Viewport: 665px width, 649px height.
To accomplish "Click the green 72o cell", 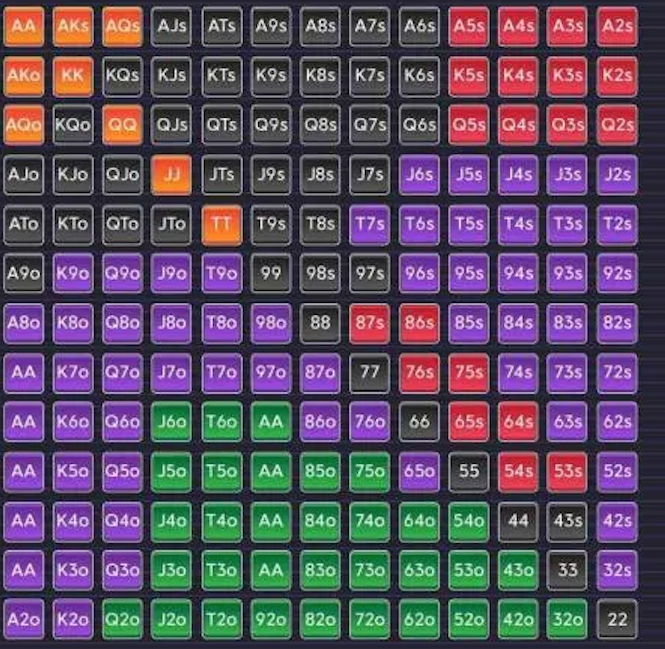I will point(370,619).
